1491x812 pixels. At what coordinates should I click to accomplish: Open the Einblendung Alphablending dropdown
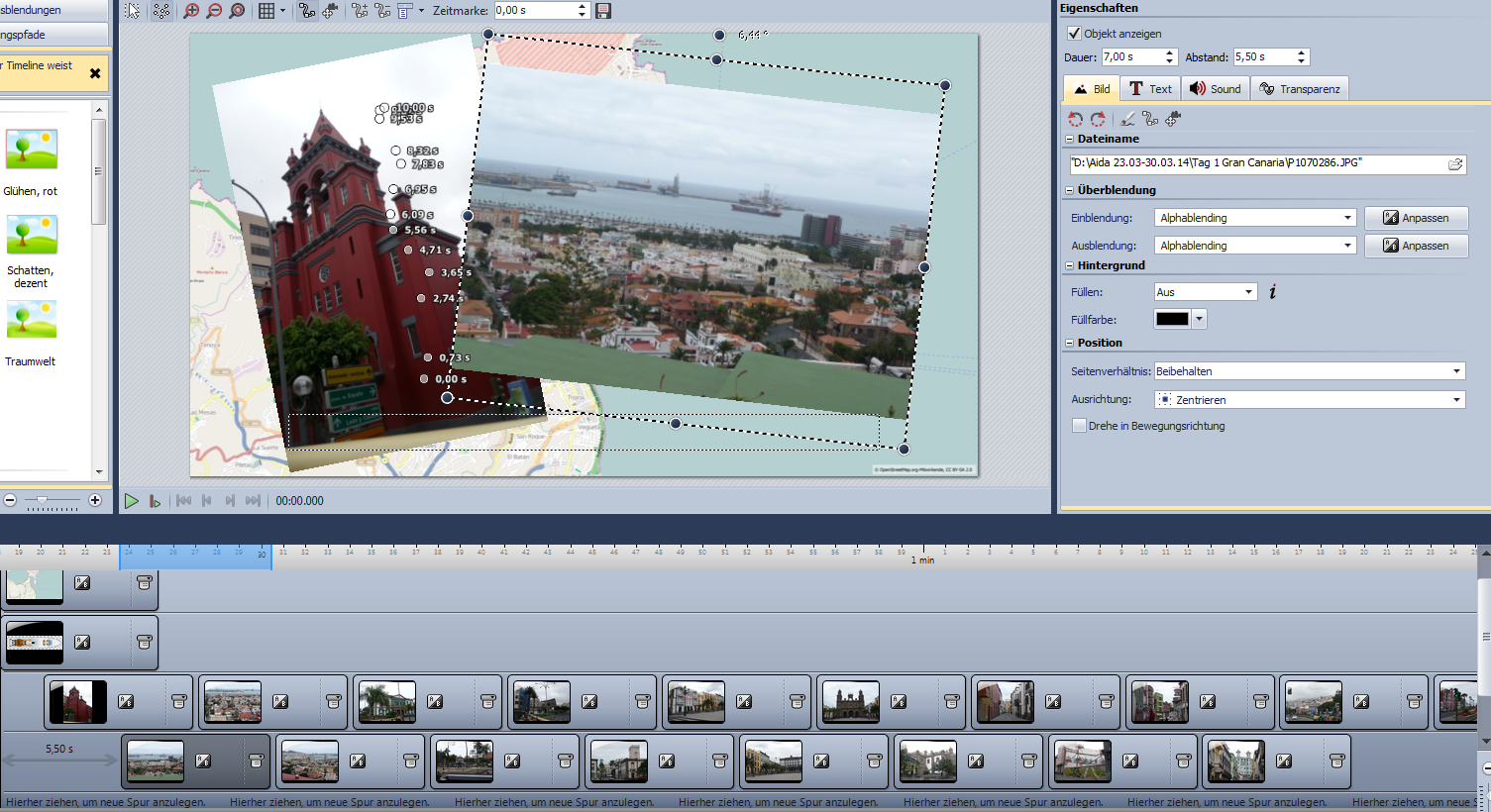point(1254,218)
